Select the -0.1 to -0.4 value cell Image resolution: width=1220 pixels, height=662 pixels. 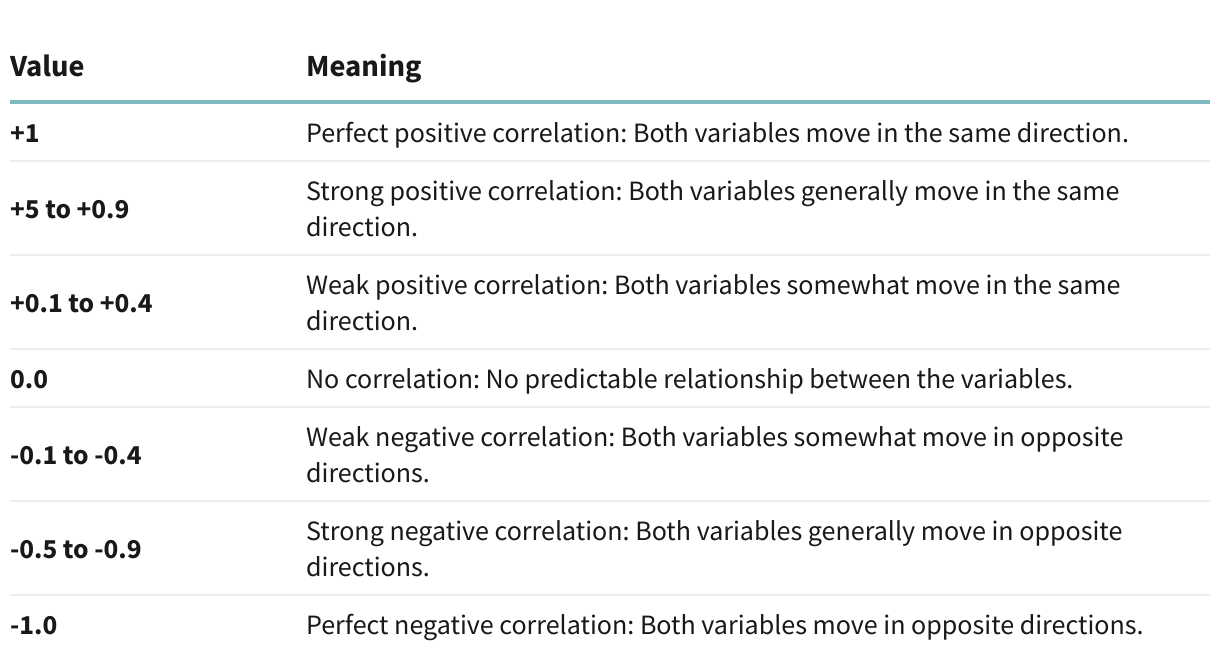(76, 456)
